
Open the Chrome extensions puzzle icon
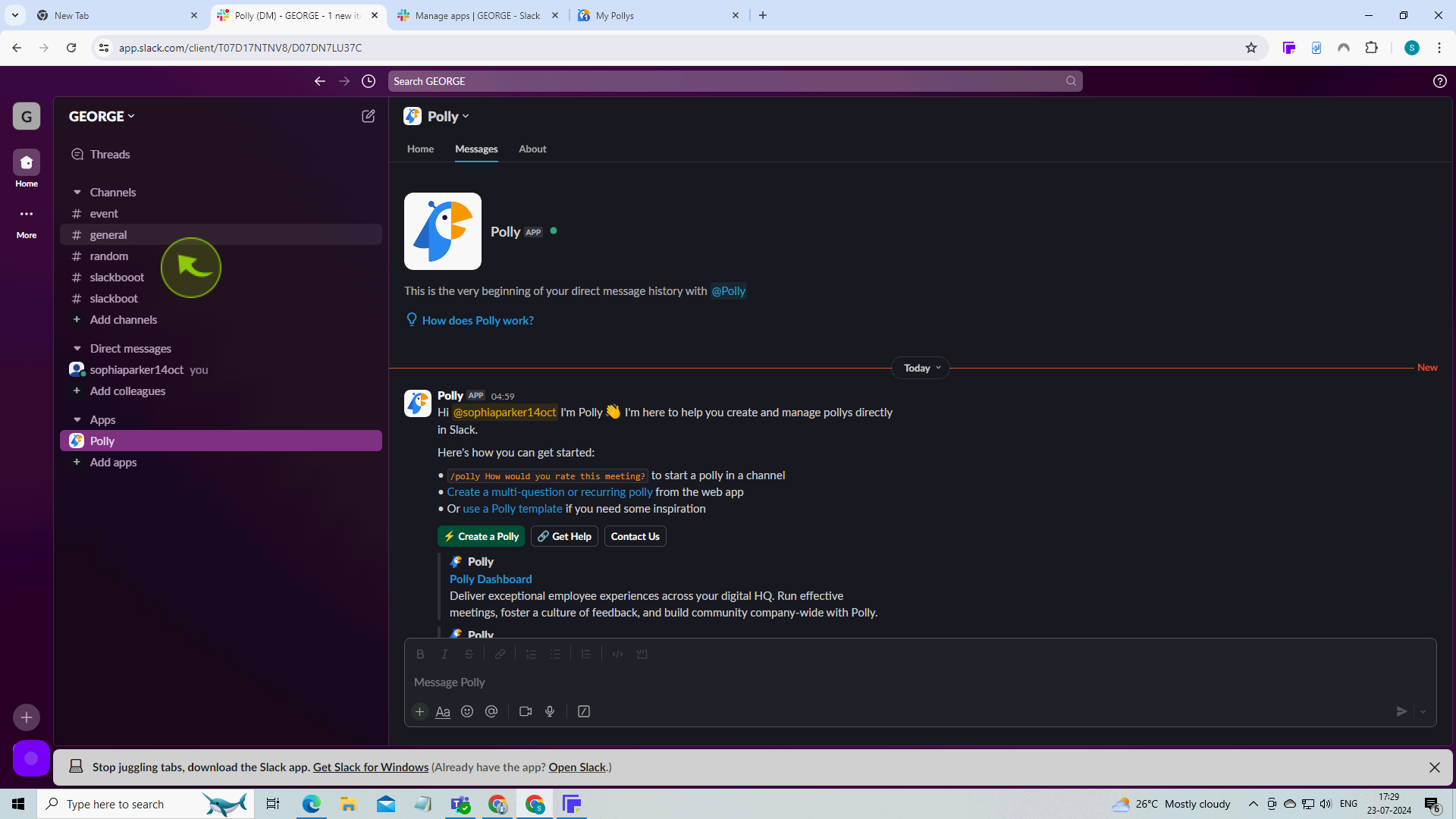(1371, 48)
